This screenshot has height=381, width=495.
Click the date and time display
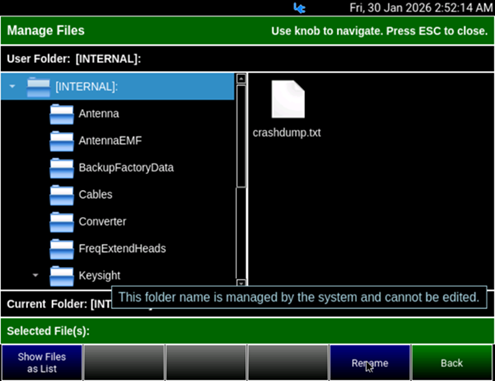pyautogui.click(x=421, y=8)
